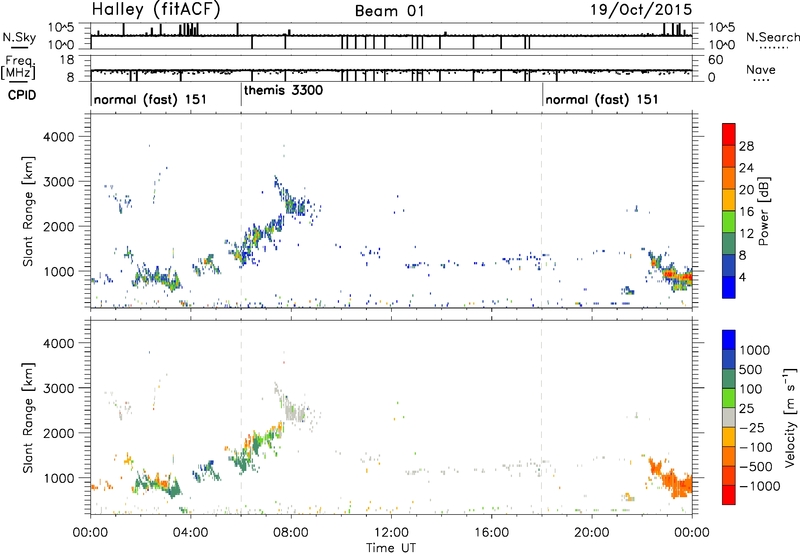The height and width of the screenshot is (554, 800).
Task: Click the "25" tick on Velocity colorbar
Action: point(746,408)
